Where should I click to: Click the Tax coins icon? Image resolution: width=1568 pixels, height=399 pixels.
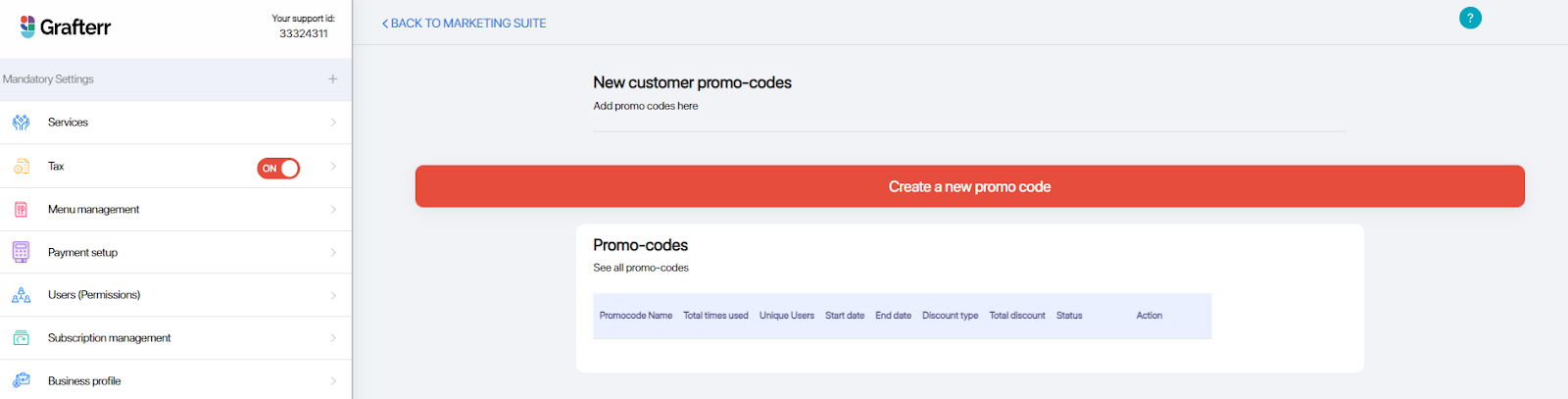pos(21,167)
